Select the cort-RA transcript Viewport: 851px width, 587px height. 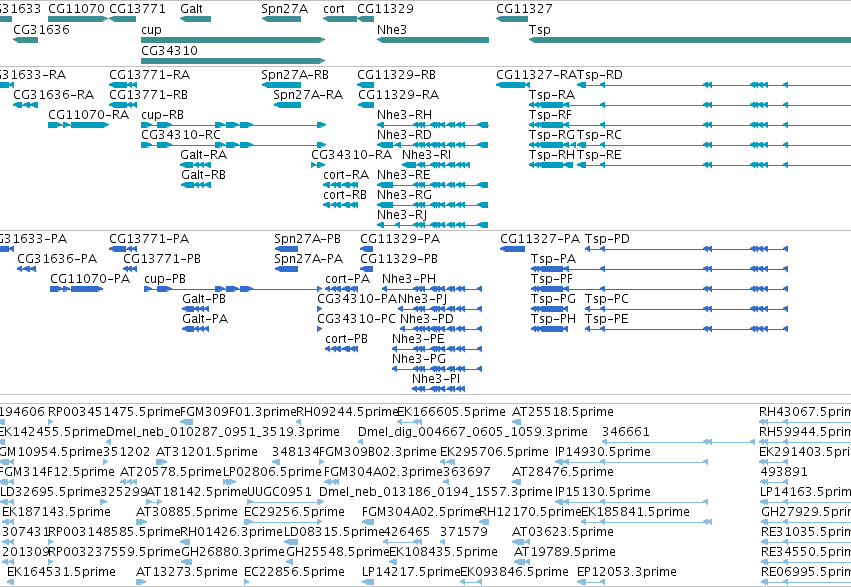(x=340, y=185)
